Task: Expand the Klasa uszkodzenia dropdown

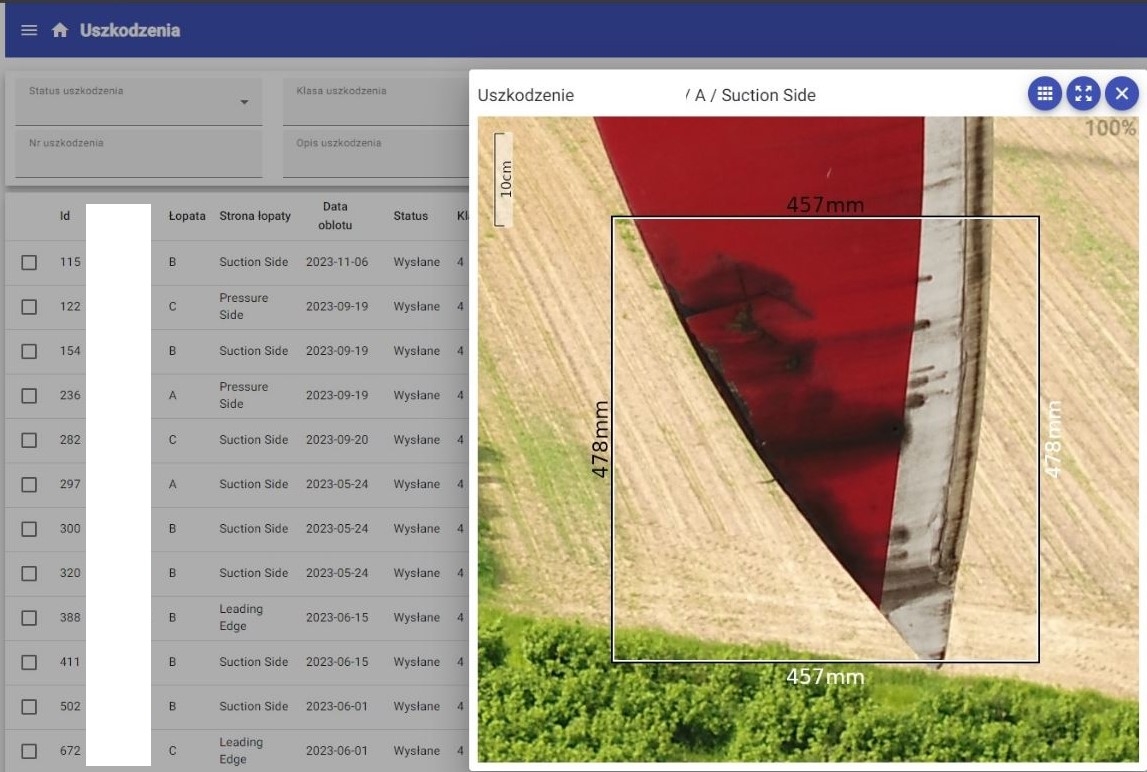Action: [375, 102]
